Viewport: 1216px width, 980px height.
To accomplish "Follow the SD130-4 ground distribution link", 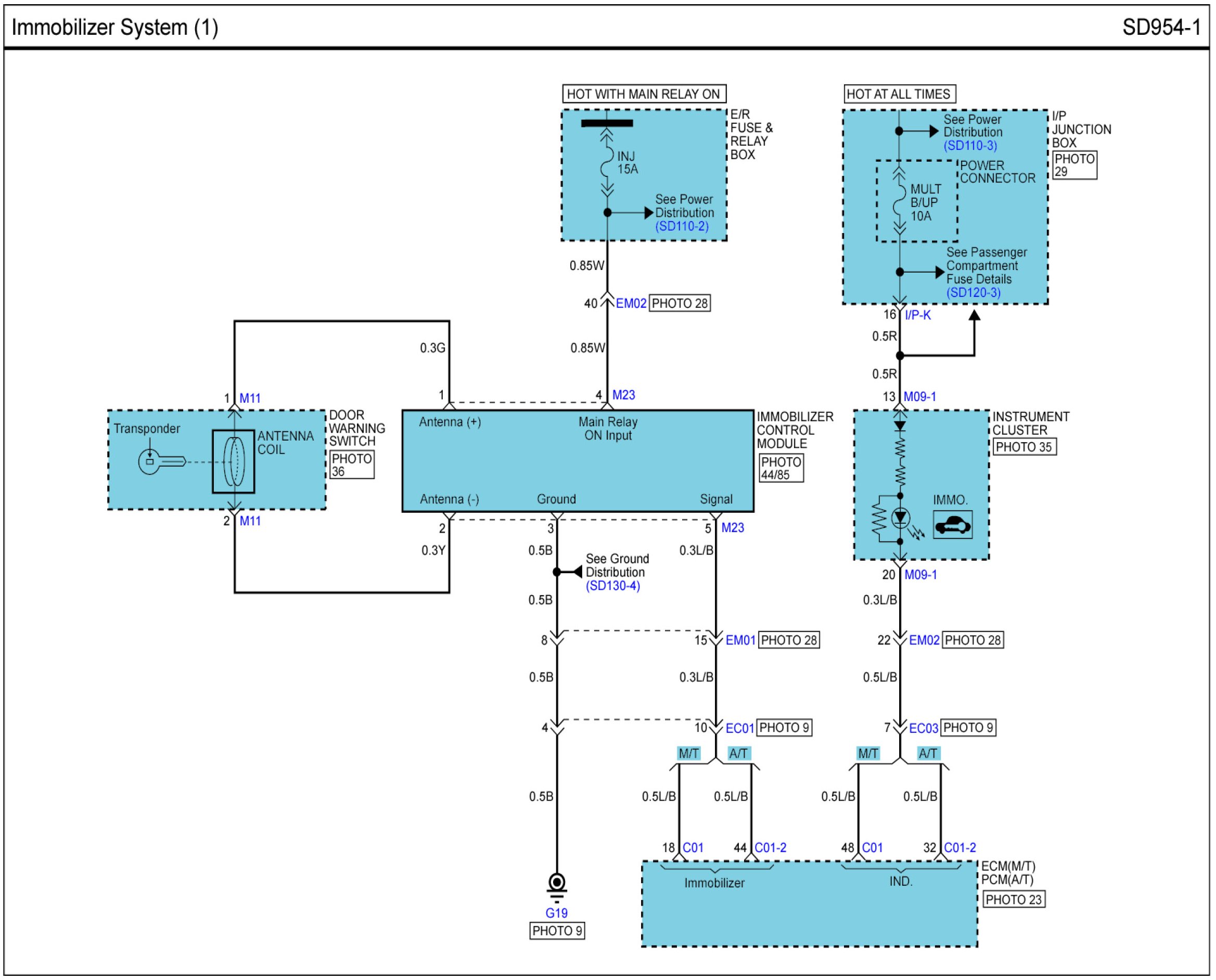I will 612,586.
